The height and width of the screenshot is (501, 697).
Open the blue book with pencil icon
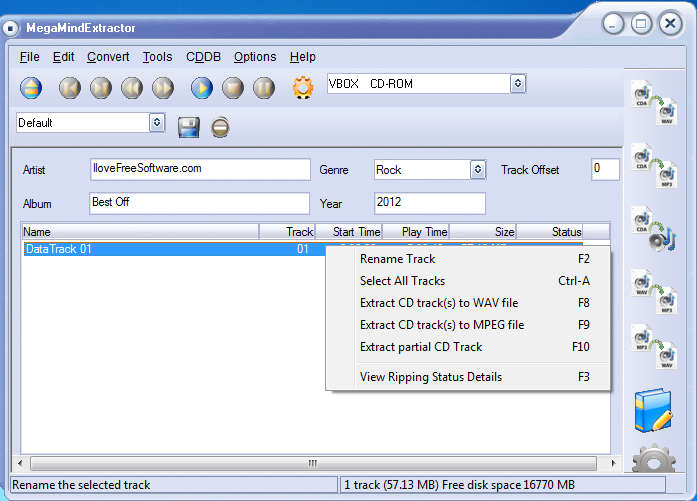coord(653,410)
